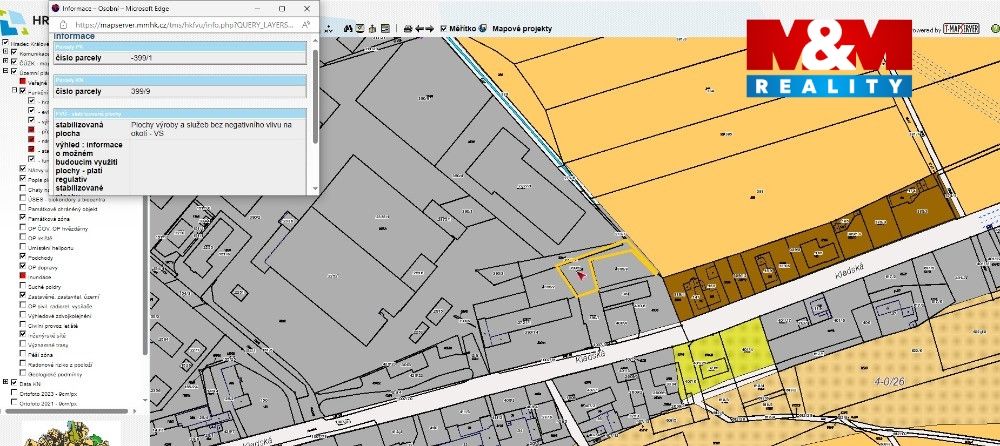
Task: Click the 'stabilizovaná plocha' label in popup
Action: click(79, 130)
